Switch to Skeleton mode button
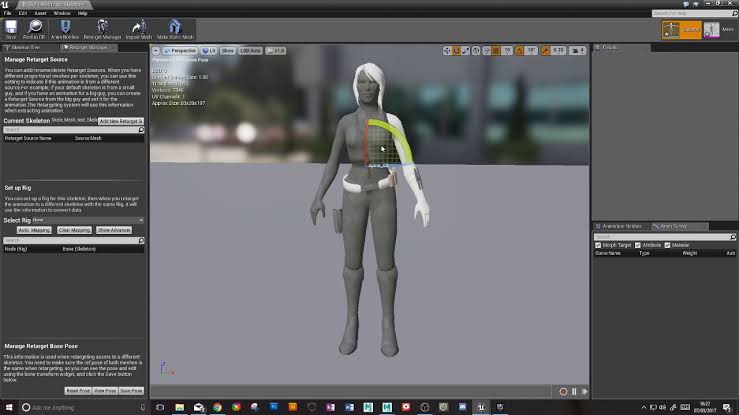The height and width of the screenshot is (415, 739). click(682, 29)
